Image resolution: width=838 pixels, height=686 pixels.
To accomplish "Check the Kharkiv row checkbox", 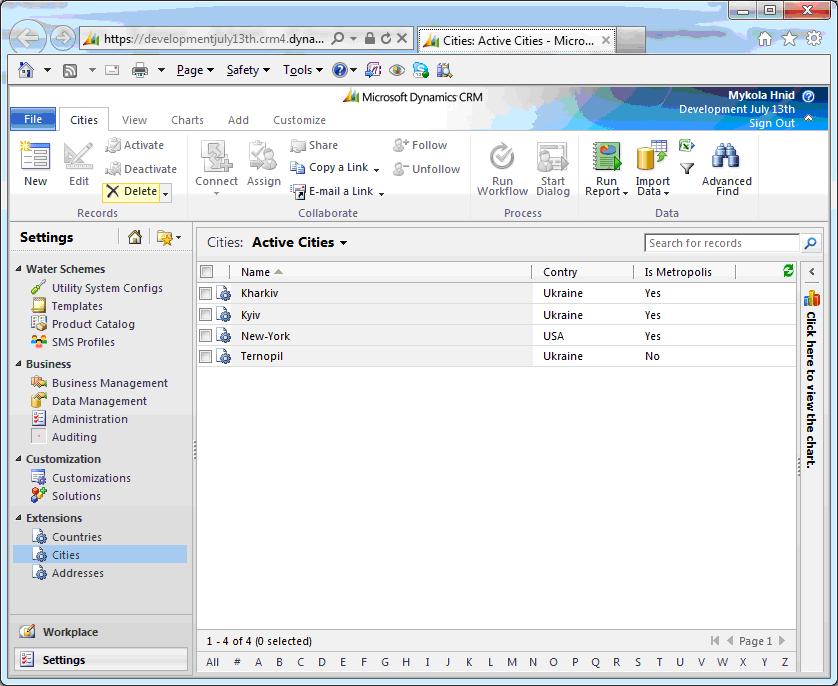I will pos(205,293).
